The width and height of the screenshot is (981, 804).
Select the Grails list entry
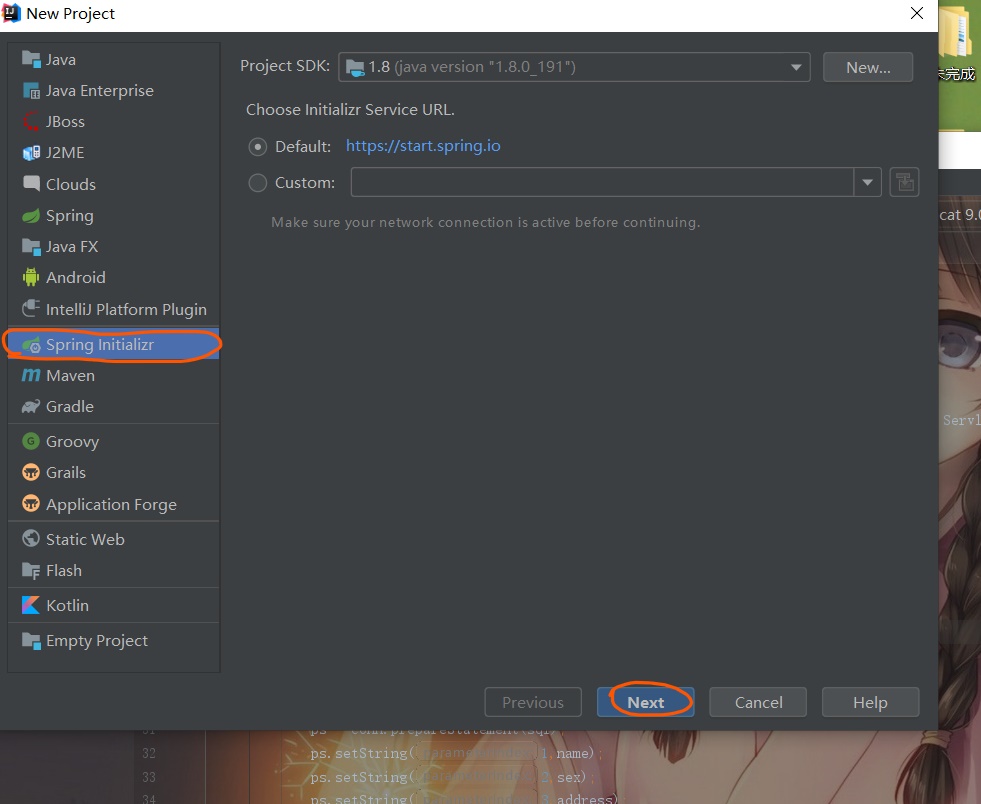pos(113,472)
